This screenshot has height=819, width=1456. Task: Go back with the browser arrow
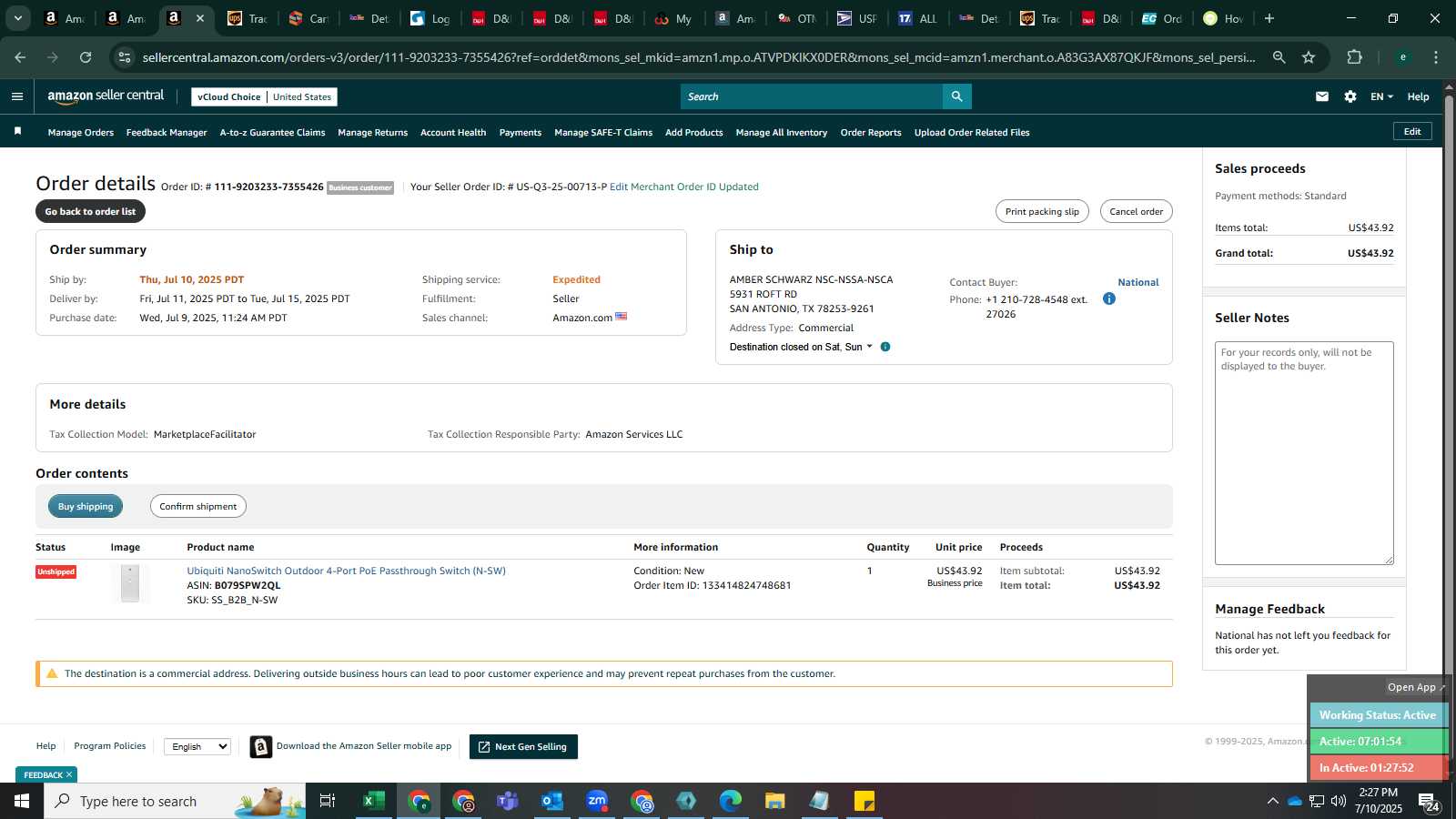tap(20, 57)
